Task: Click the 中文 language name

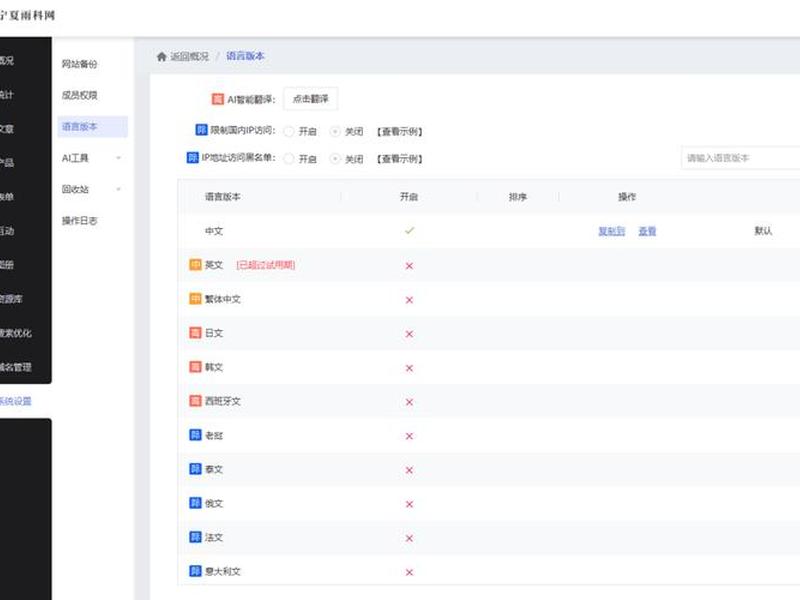Action: 214,231
